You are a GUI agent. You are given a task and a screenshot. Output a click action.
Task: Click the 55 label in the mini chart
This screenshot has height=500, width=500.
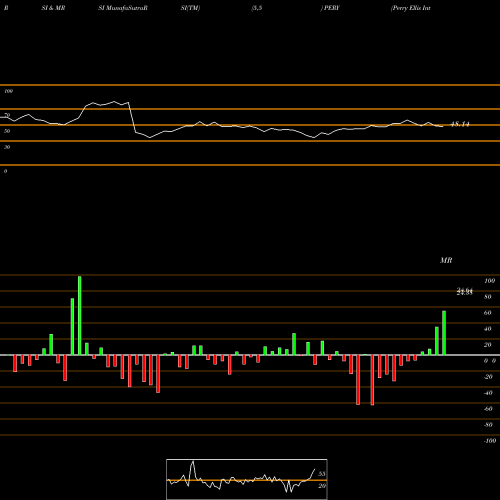pyautogui.click(x=322, y=474)
